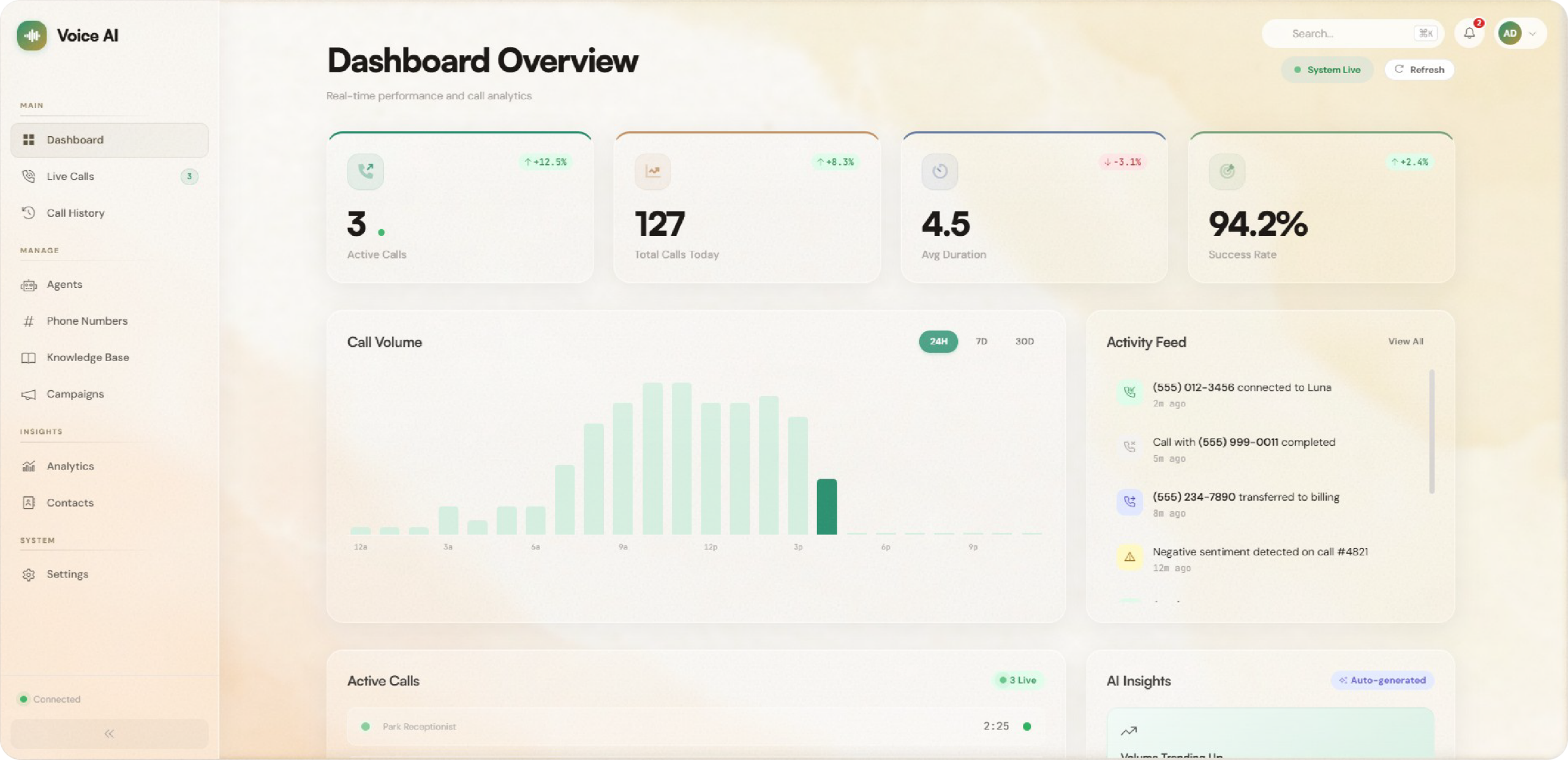Click the Avg Duration clock icon
The height and width of the screenshot is (760, 1568).
click(x=940, y=171)
